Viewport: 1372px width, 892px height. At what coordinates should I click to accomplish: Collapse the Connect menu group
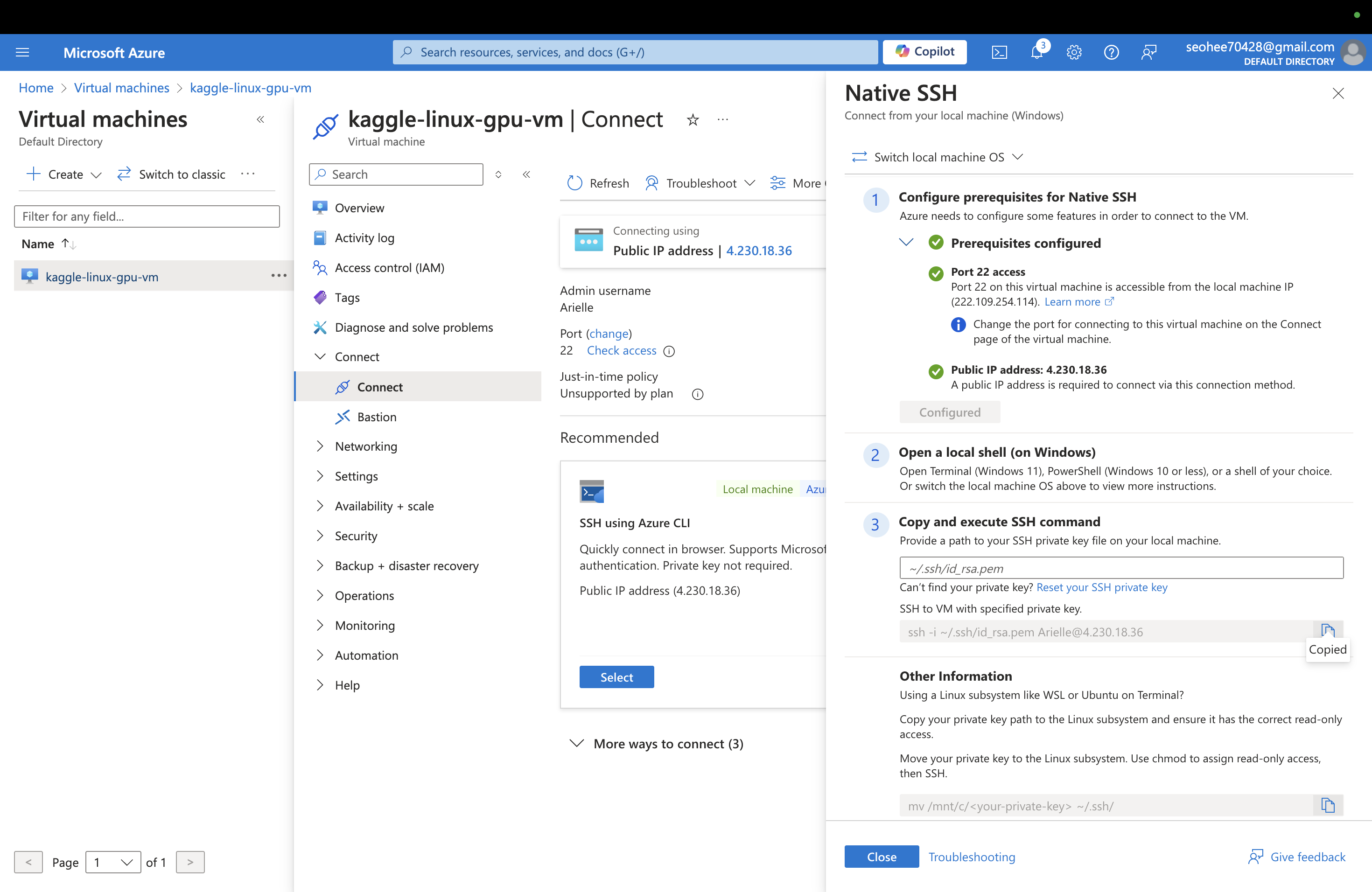point(320,357)
